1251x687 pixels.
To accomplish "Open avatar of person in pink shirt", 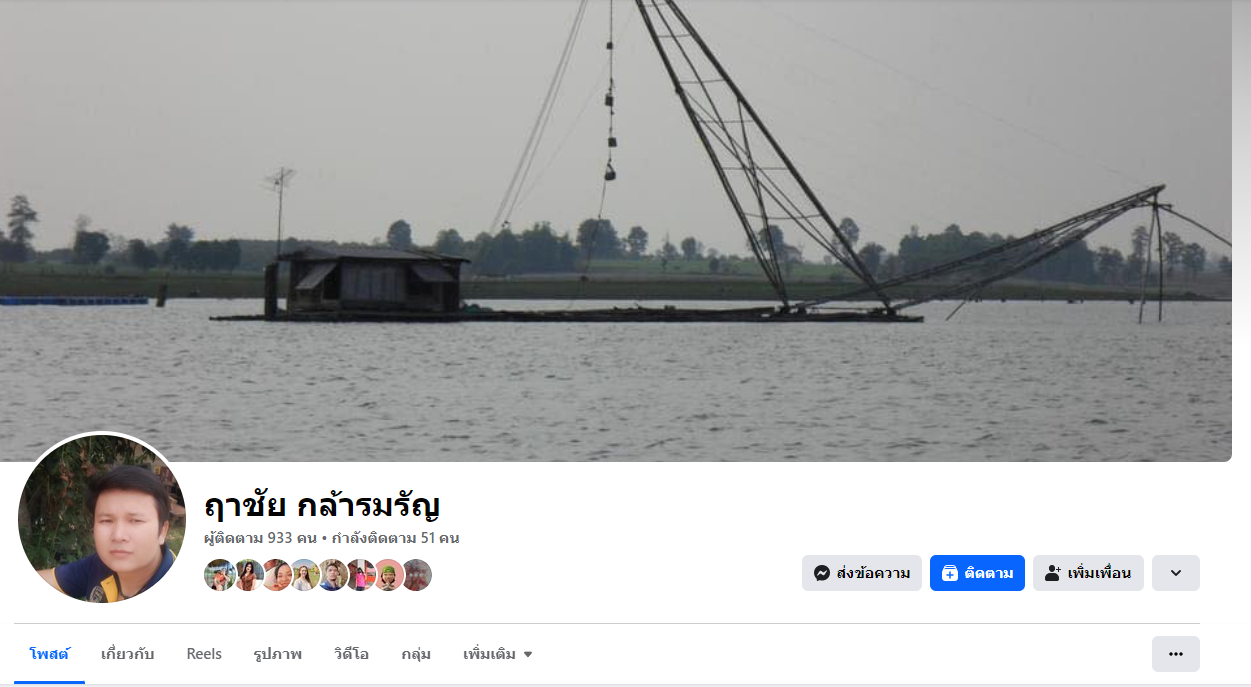I will click(x=360, y=575).
